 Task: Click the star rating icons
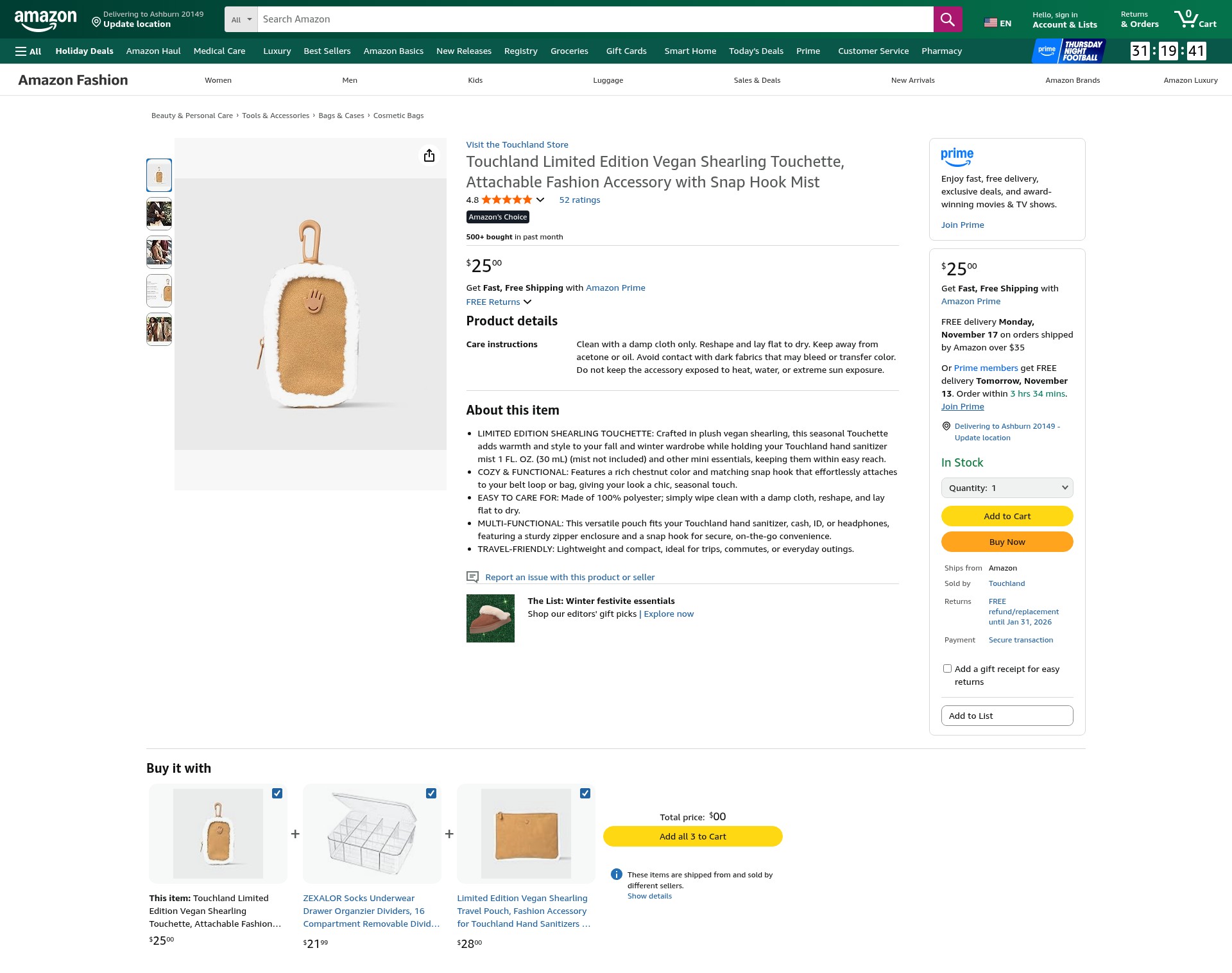[507, 200]
